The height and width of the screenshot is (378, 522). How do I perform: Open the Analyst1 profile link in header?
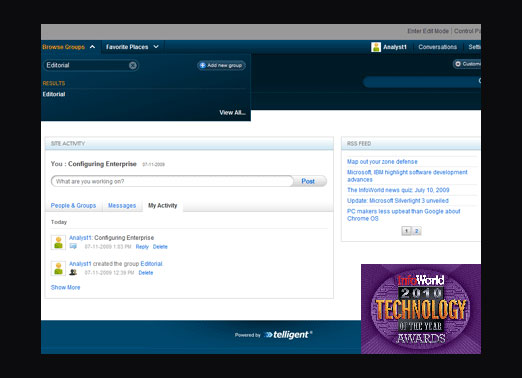[395, 47]
